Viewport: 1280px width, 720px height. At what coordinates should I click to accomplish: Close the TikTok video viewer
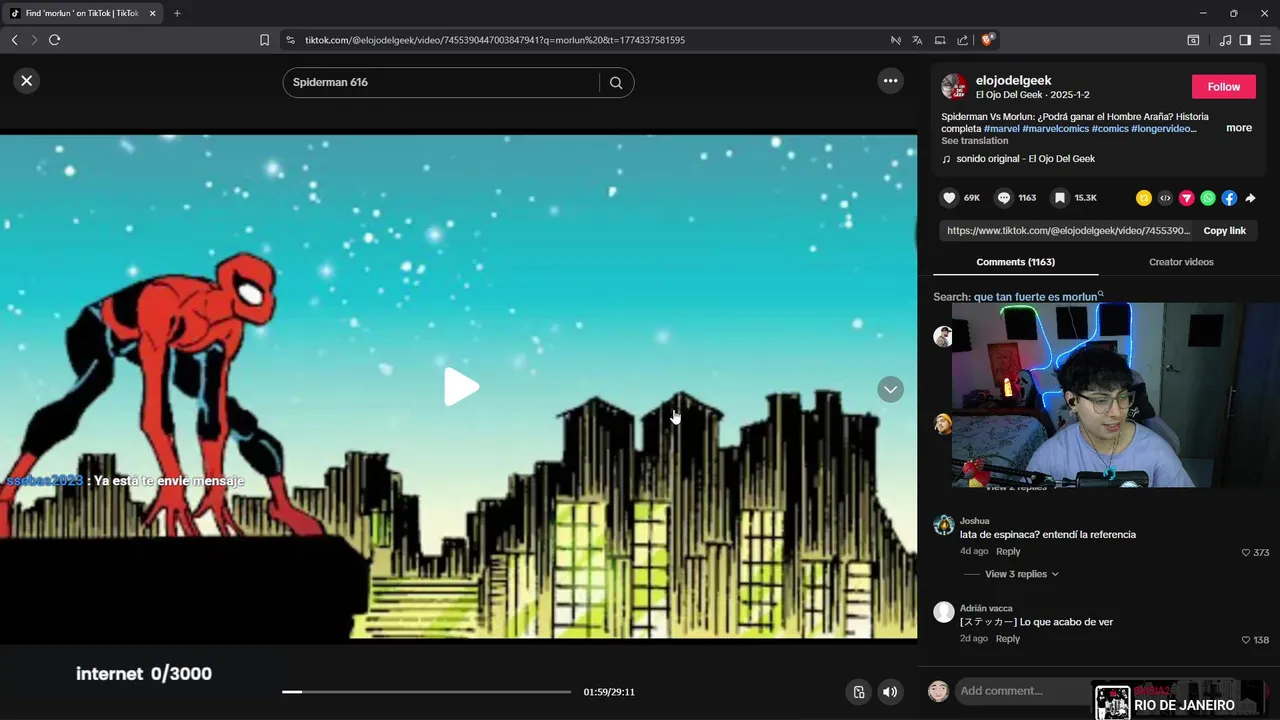tap(27, 81)
